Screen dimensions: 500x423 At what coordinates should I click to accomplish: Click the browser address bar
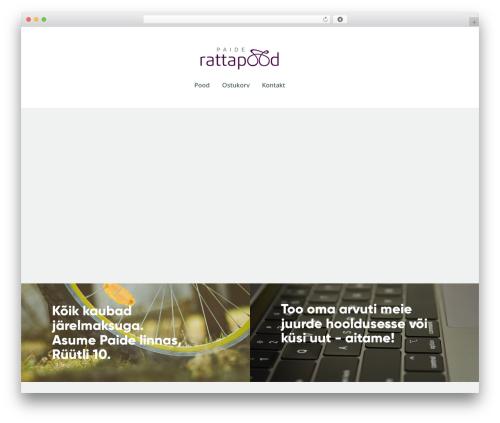point(237,19)
